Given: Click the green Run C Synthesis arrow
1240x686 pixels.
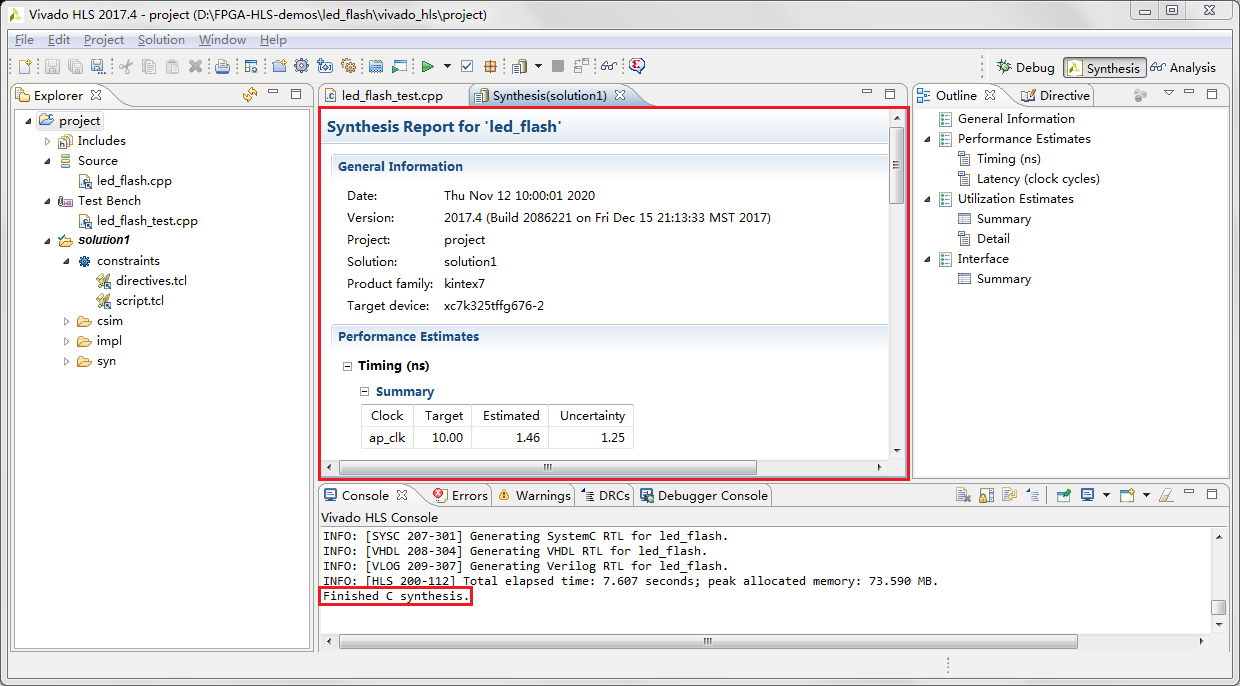Looking at the screenshot, I should click(427, 67).
